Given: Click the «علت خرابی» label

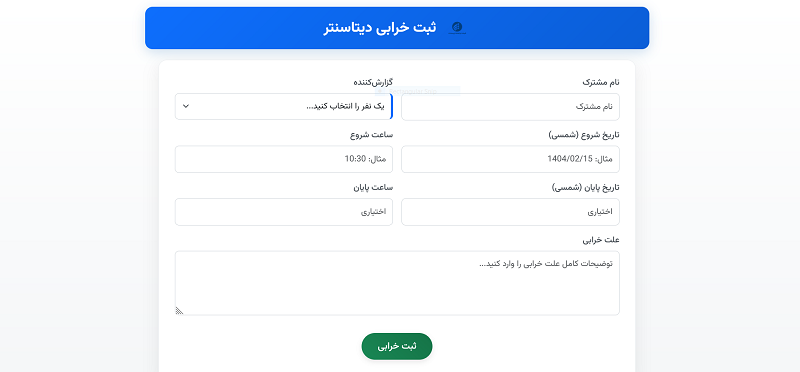Looking at the screenshot, I should click(601, 240).
